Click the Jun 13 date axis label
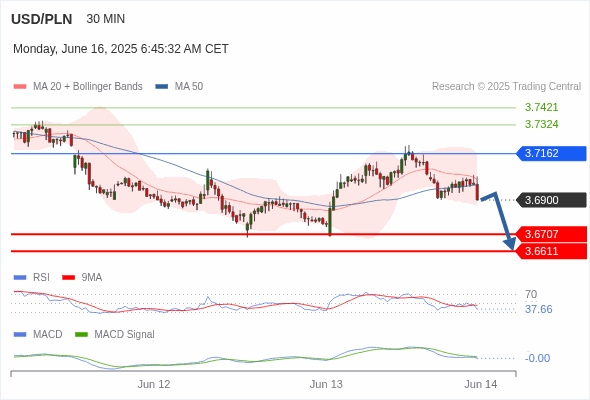The image size is (590, 400). pos(326,384)
